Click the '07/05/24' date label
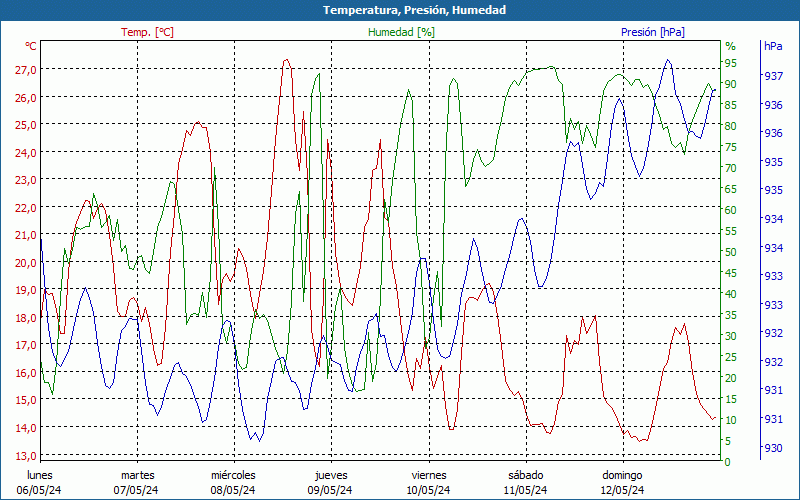The height and width of the screenshot is (500, 800). pyautogui.click(x=136, y=490)
